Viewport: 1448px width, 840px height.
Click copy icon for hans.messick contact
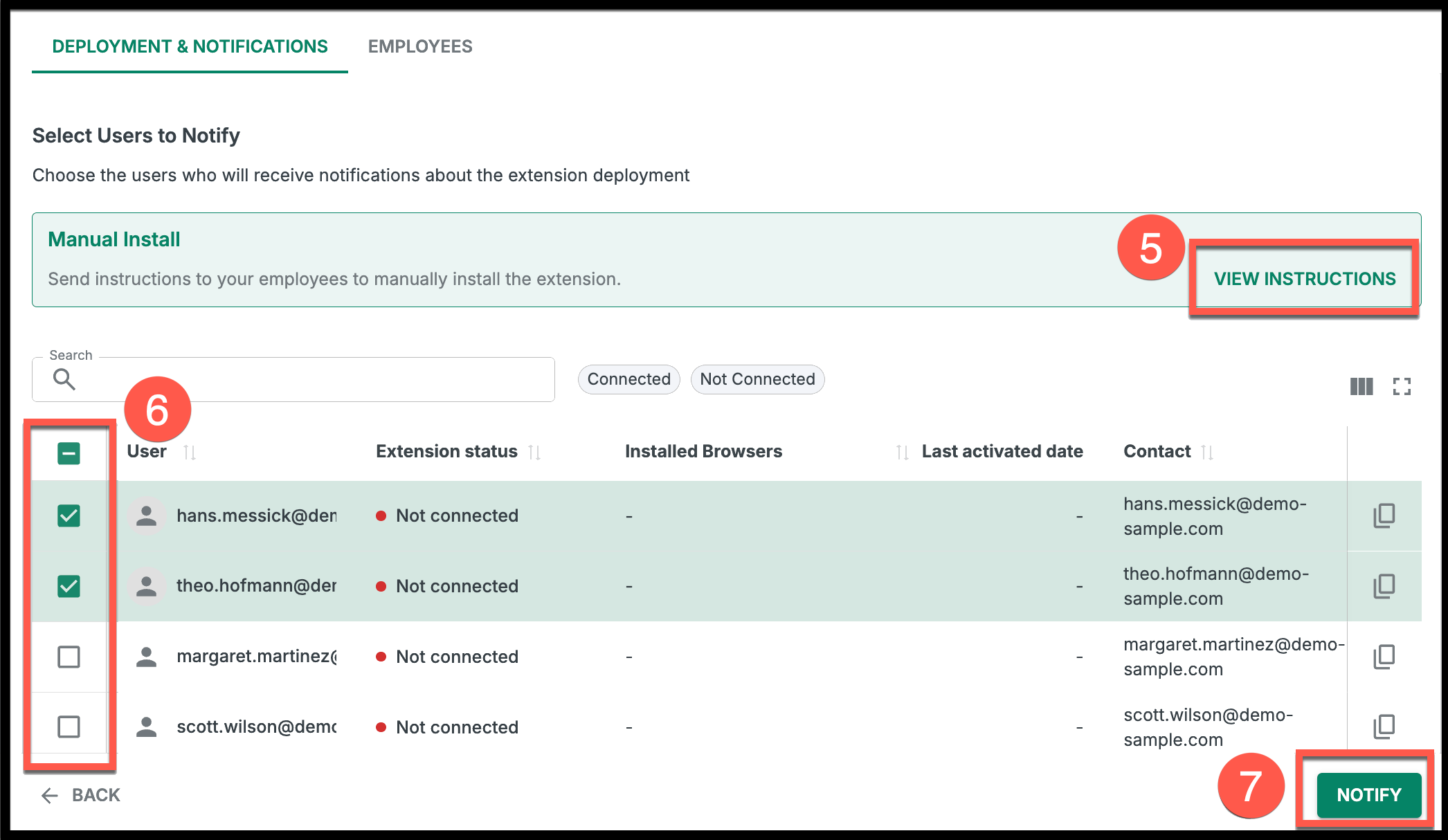coord(1384,515)
